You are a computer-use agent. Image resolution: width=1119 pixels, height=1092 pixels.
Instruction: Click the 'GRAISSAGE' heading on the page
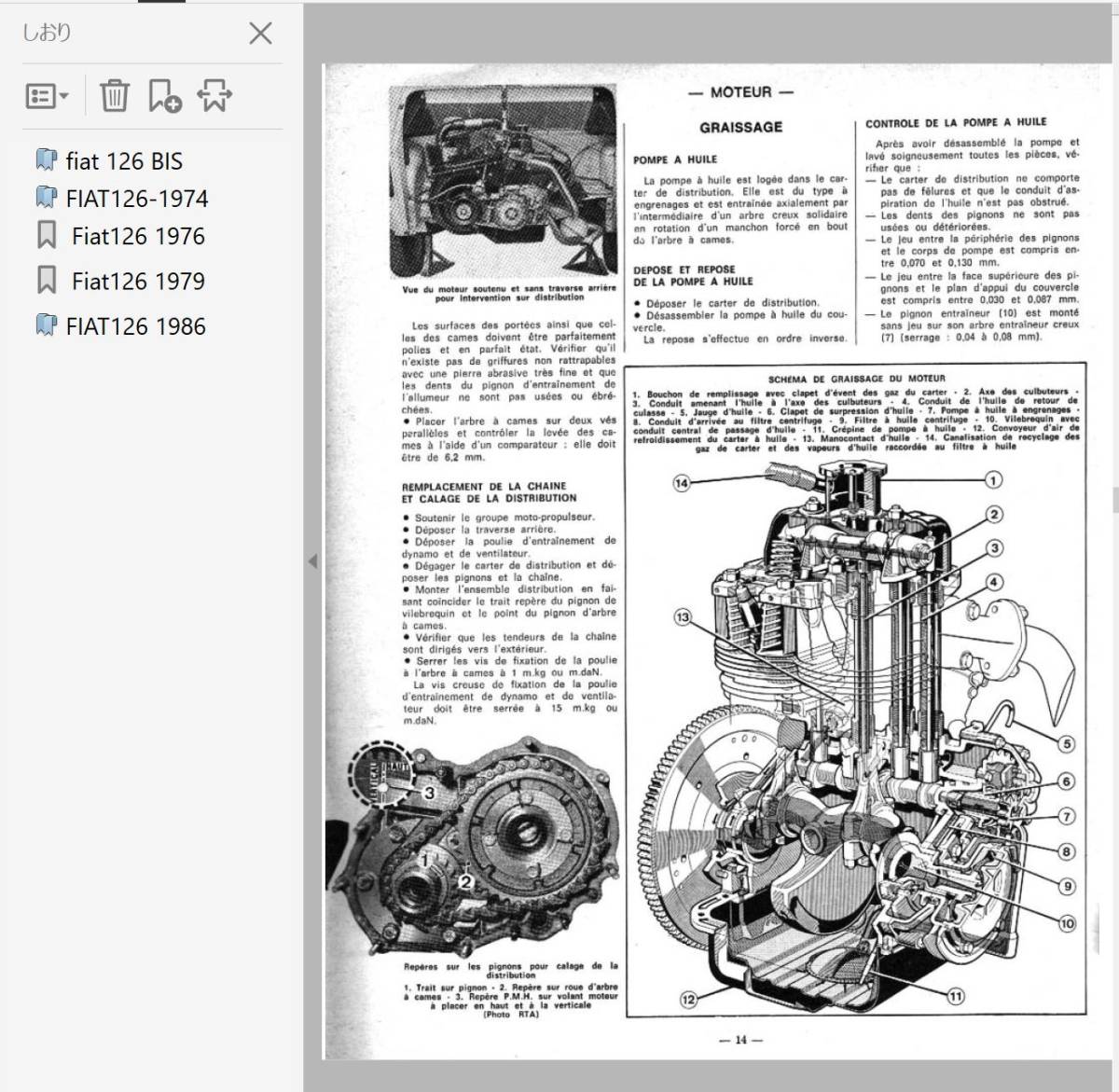coord(741,127)
